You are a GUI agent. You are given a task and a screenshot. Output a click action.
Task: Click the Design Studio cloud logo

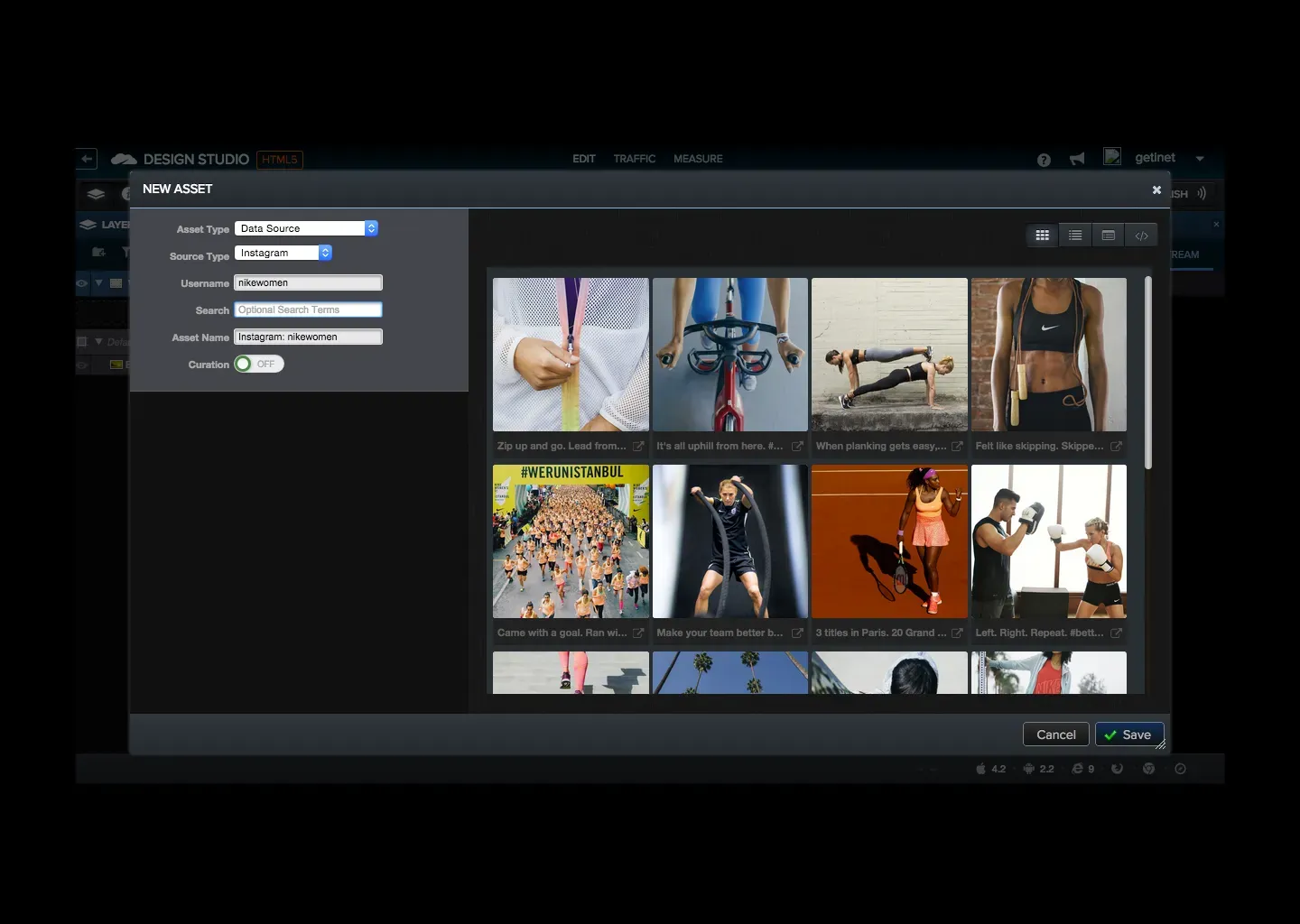click(x=124, y=159)
